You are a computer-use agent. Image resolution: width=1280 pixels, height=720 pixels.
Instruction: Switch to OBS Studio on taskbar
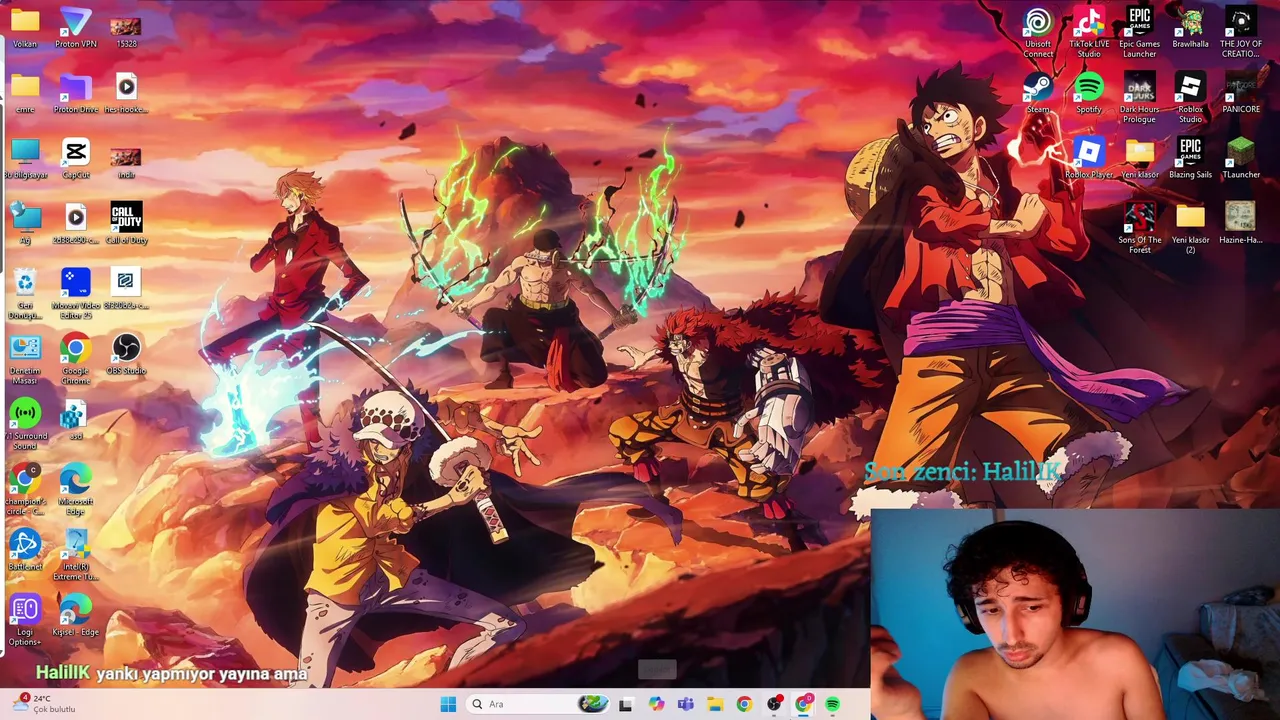[773, 704]
